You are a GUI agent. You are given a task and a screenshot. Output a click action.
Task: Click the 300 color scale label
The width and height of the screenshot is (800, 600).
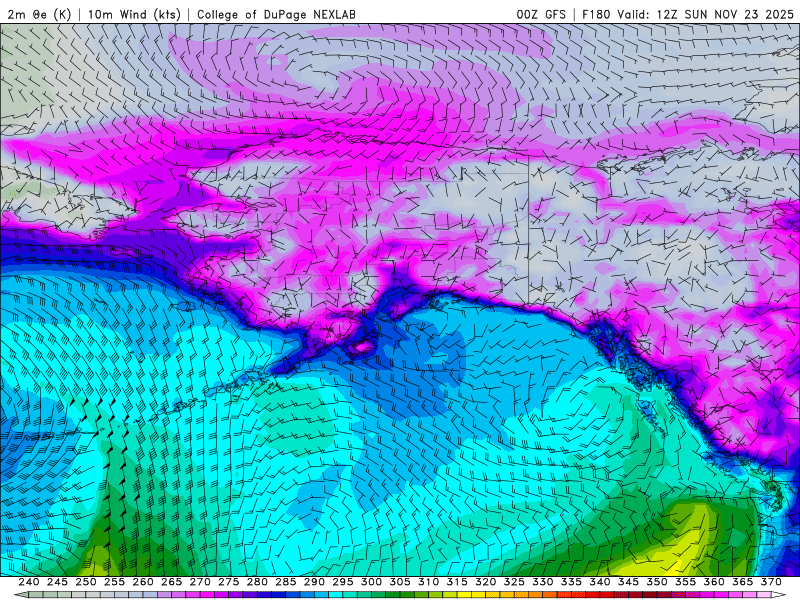[x=371, y=582]
